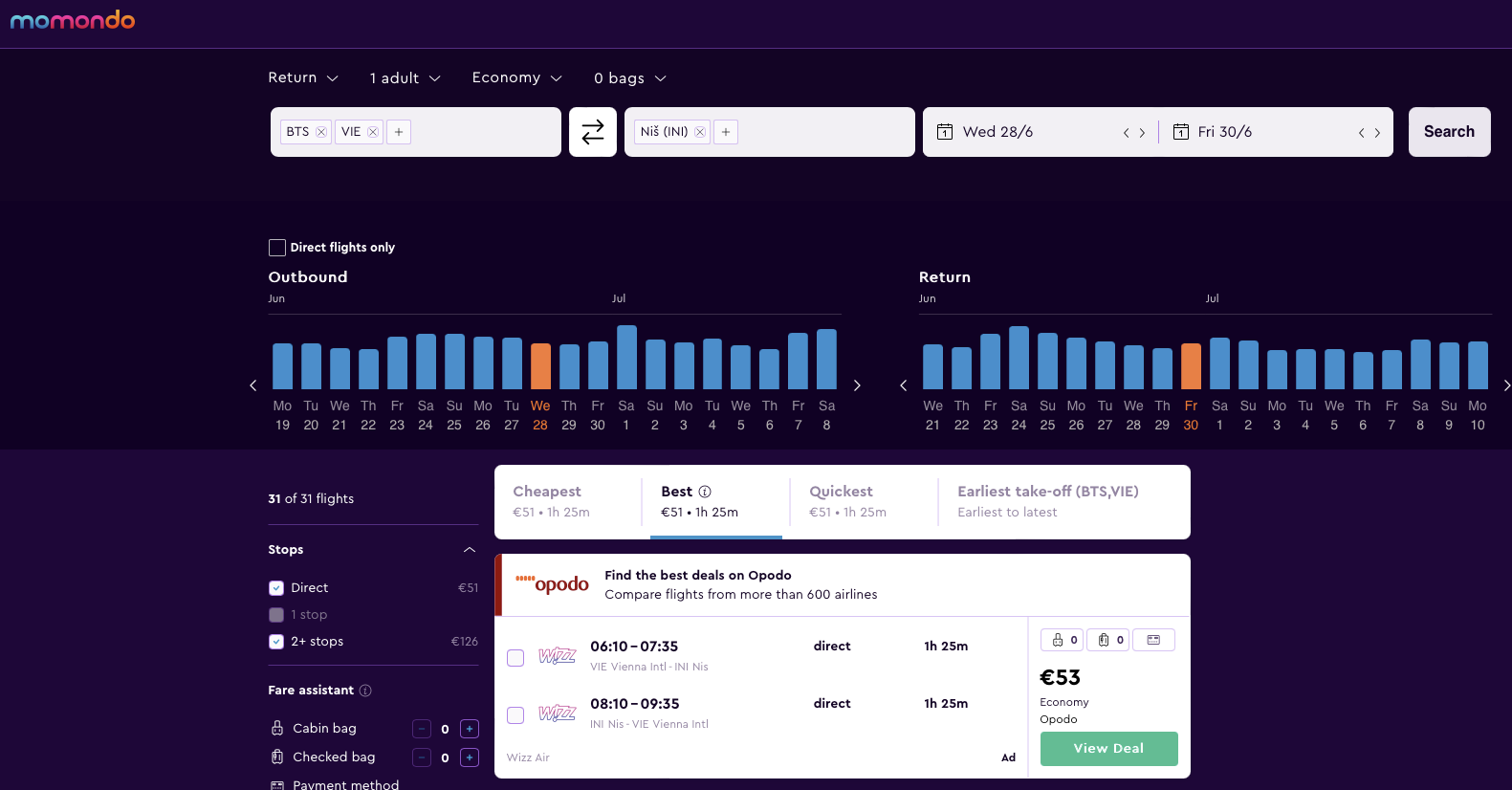Go to previous day for return date
The width and height of the screenshot is (1512, 790).
coord(1361,133)
